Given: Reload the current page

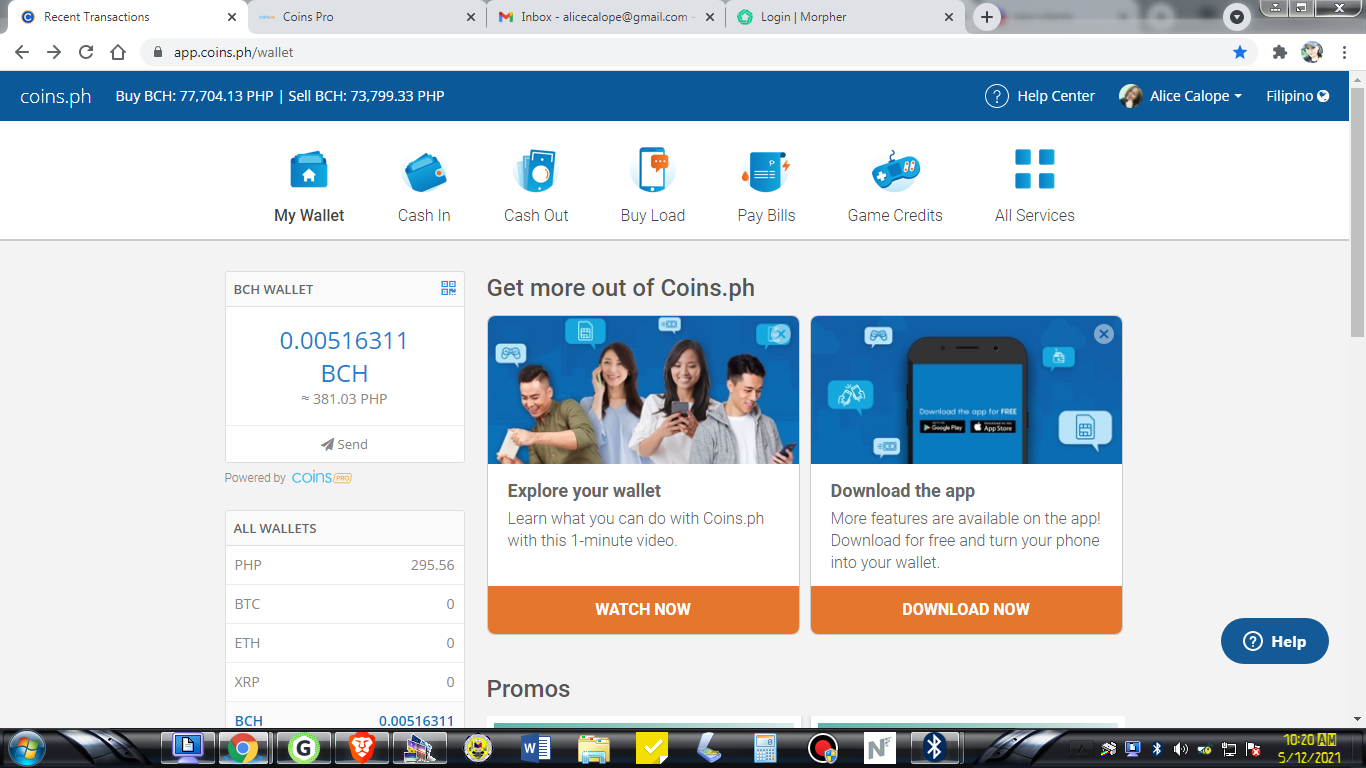Looking at the screenshot, I should 86,52.
